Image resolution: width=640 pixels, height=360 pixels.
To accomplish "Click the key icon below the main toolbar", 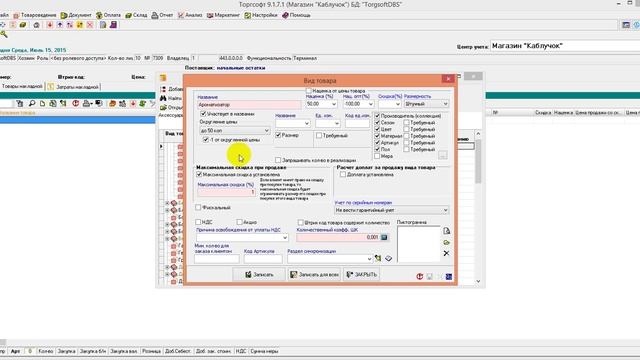I will tap(4, 35).
